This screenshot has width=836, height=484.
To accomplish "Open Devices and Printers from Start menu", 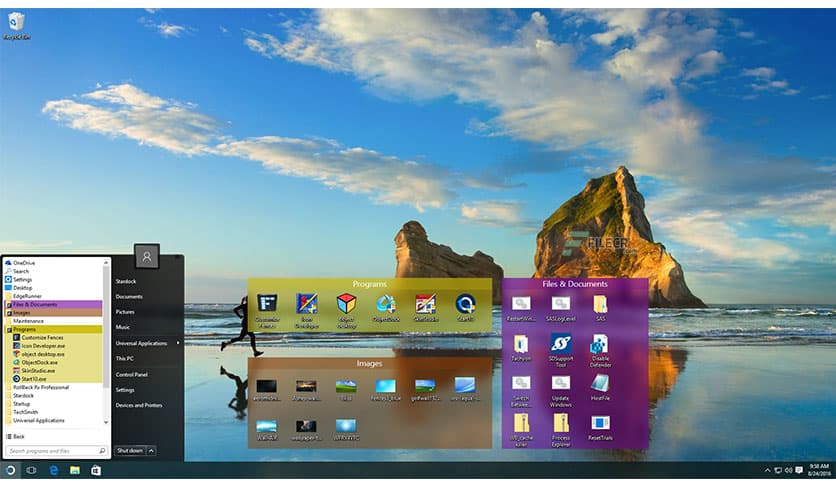I will 139,405.
